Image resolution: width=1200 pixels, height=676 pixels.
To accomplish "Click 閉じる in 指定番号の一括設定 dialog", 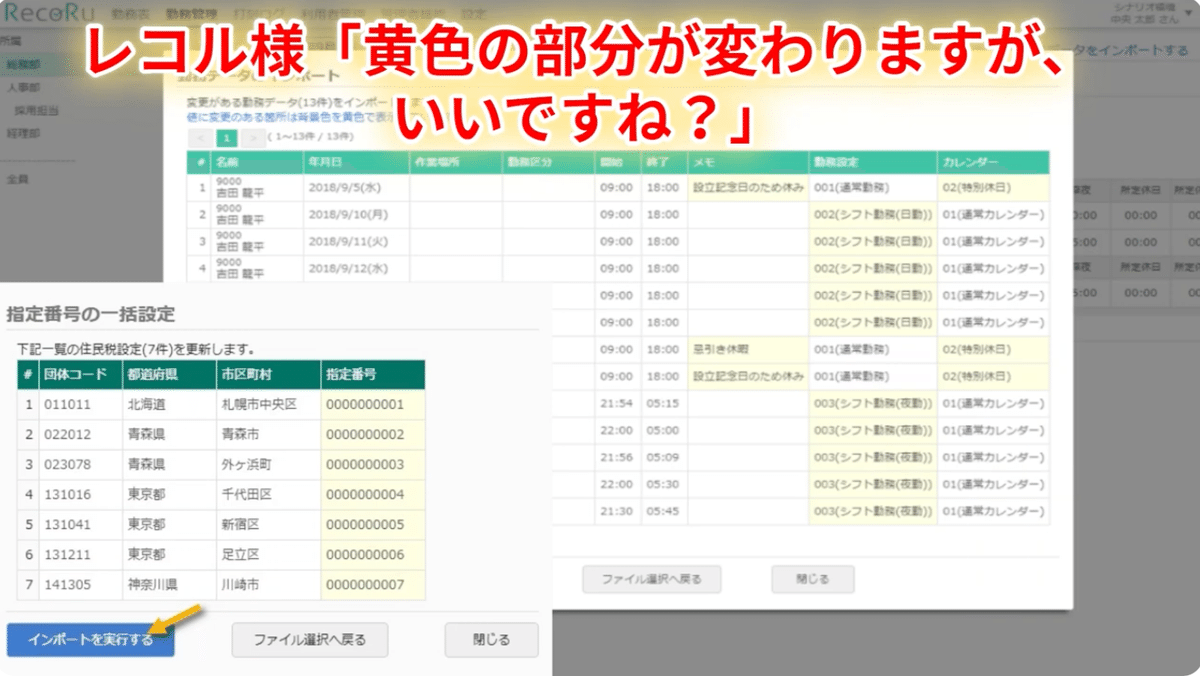I will click(x=491, y=640).
